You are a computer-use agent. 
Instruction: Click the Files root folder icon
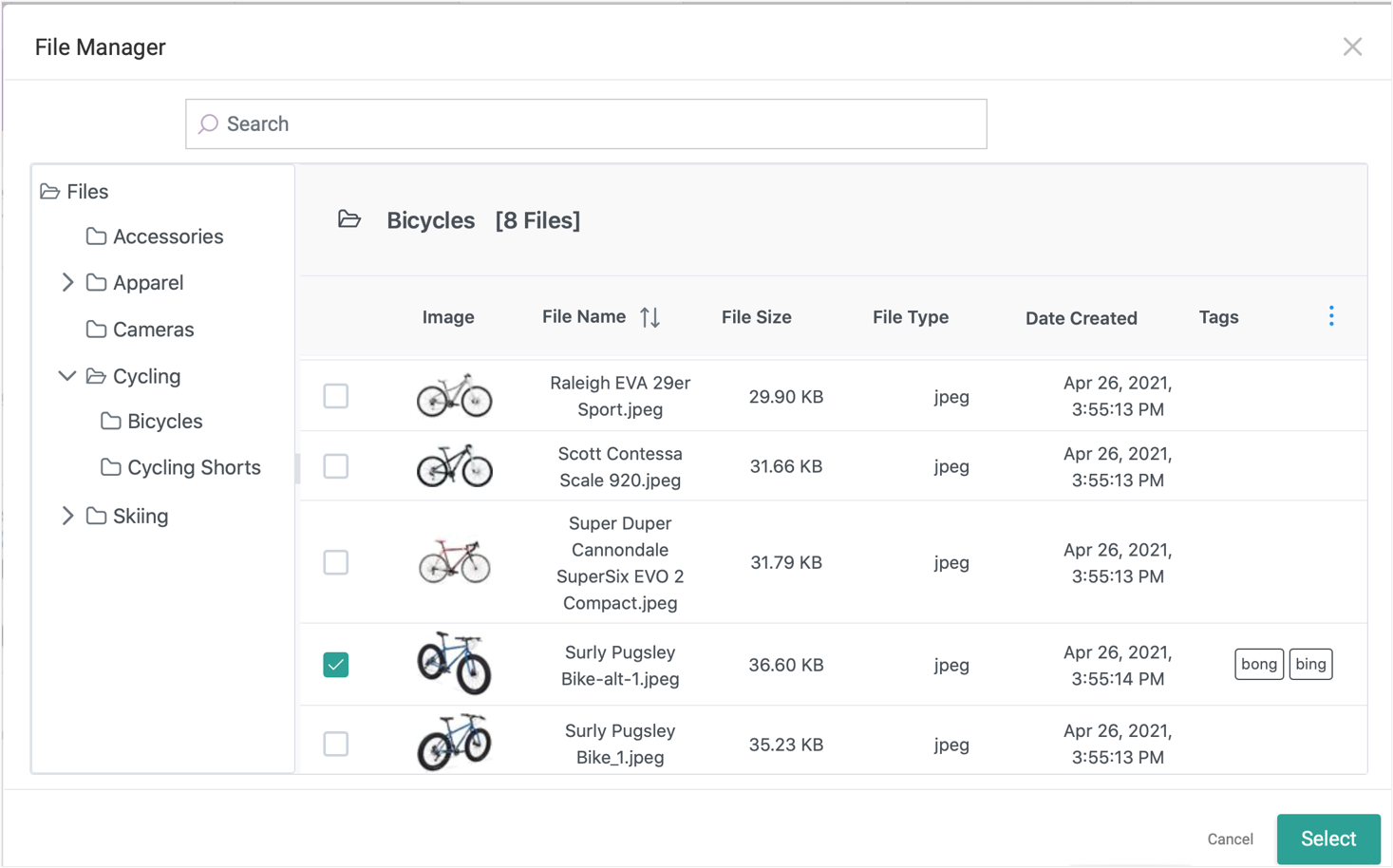click(51, 191)
